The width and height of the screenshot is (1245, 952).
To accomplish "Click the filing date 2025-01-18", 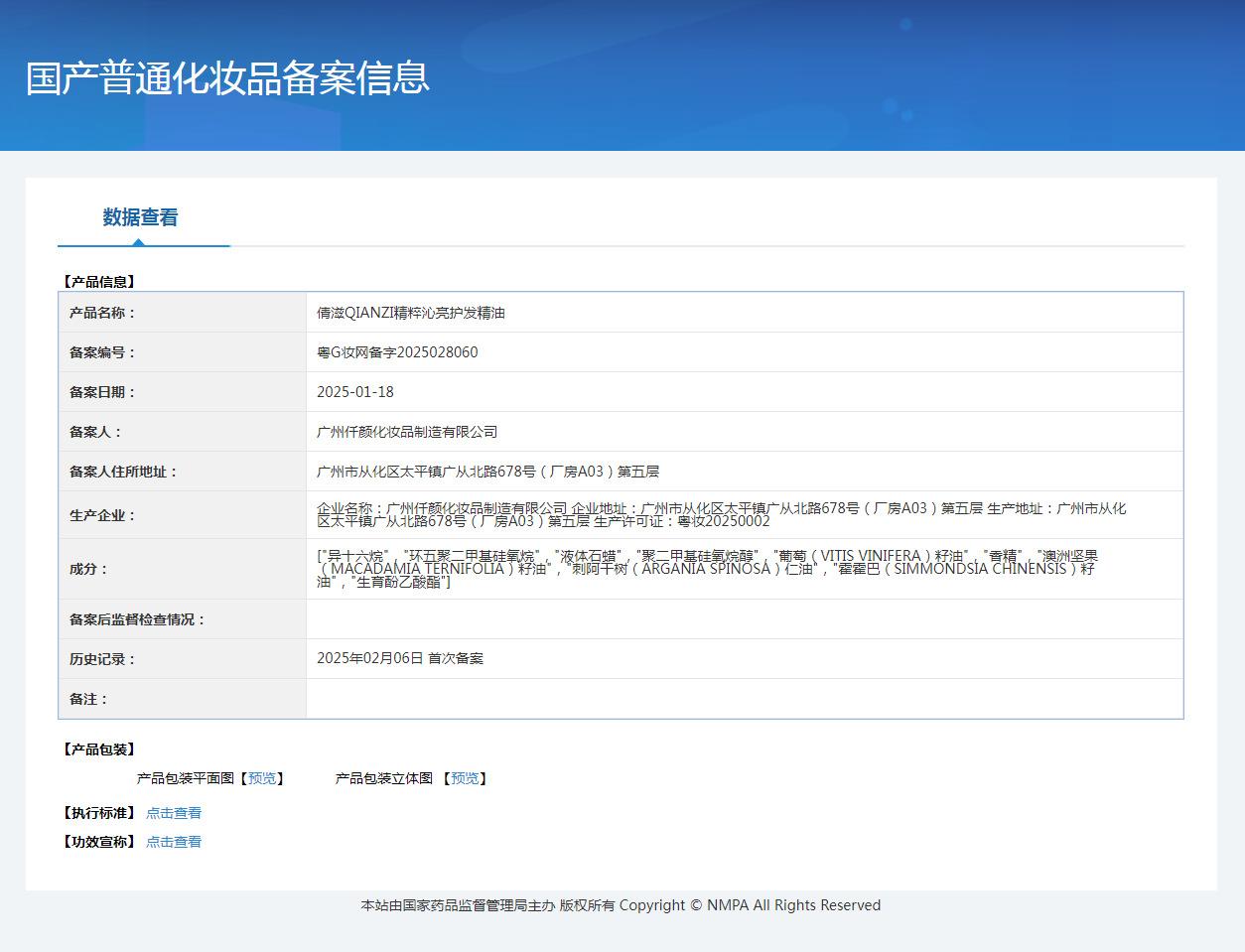I will coord(355,392).
